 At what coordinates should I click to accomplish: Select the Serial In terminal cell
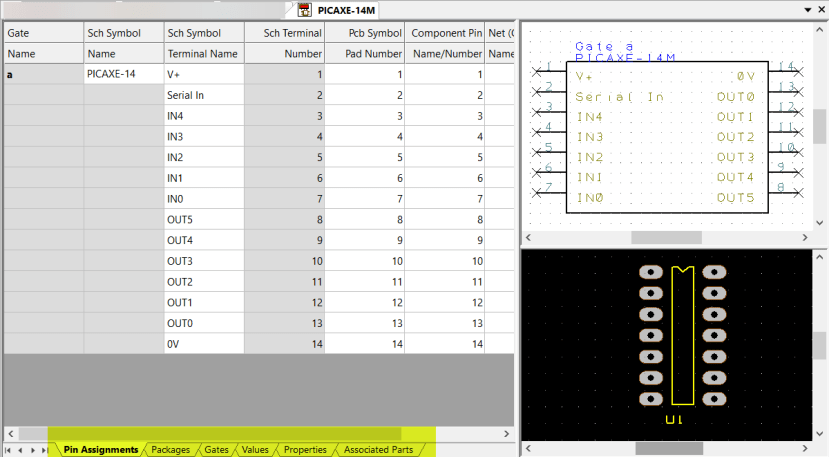204,95
